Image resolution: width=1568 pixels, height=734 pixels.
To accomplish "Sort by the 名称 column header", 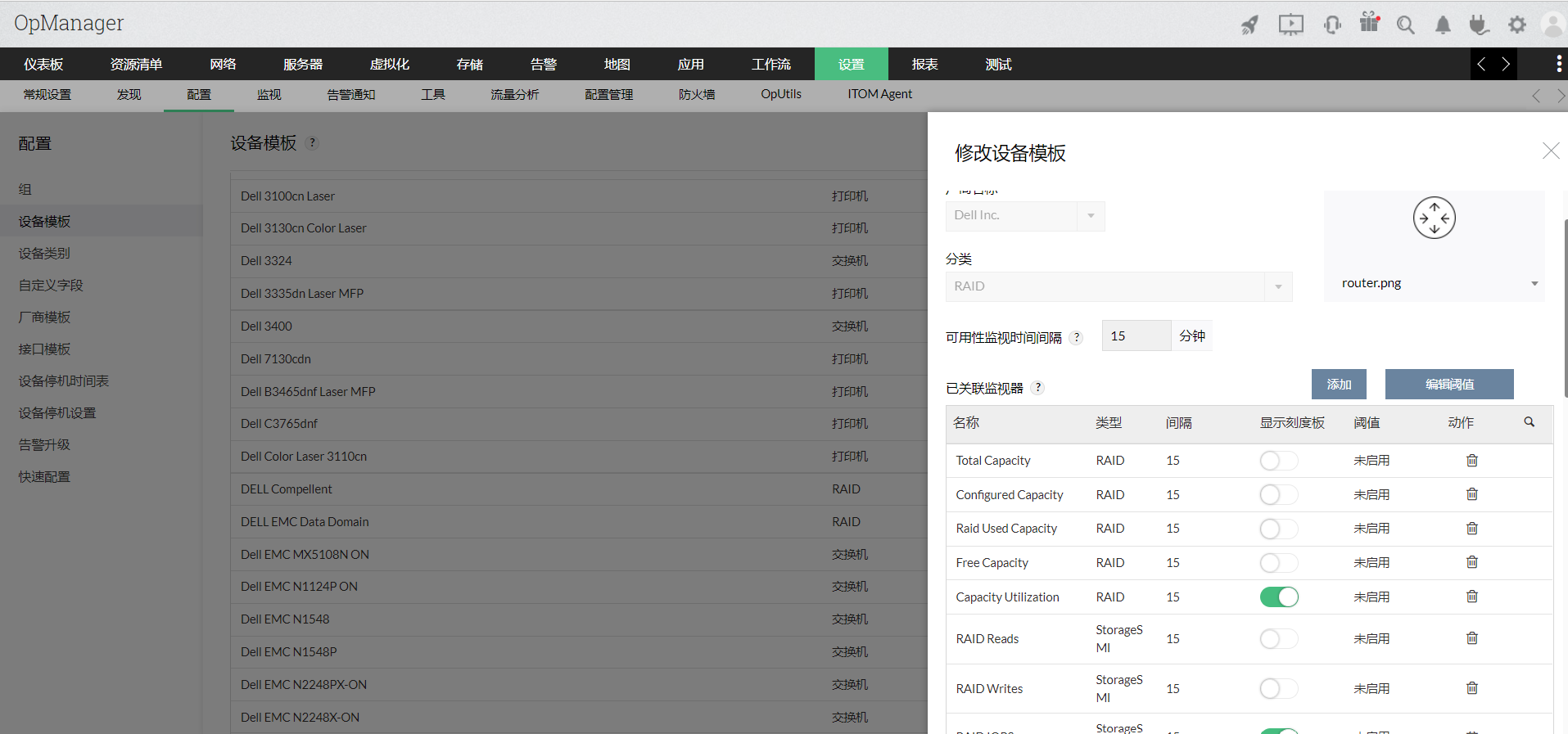I will pyautogui.click(x=966, y=423).
